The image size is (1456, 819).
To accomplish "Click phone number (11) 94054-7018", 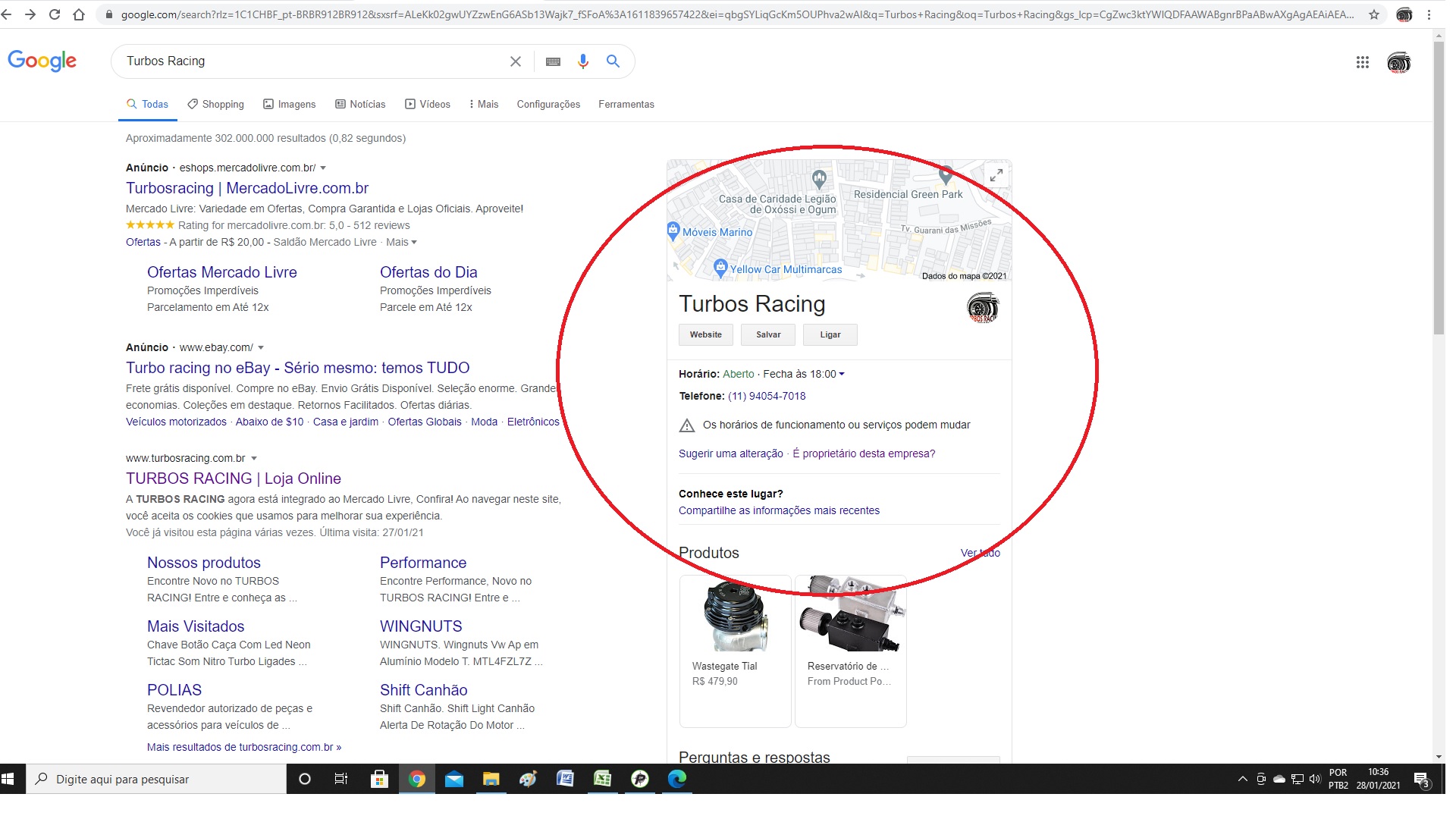I will pos(767,396).
